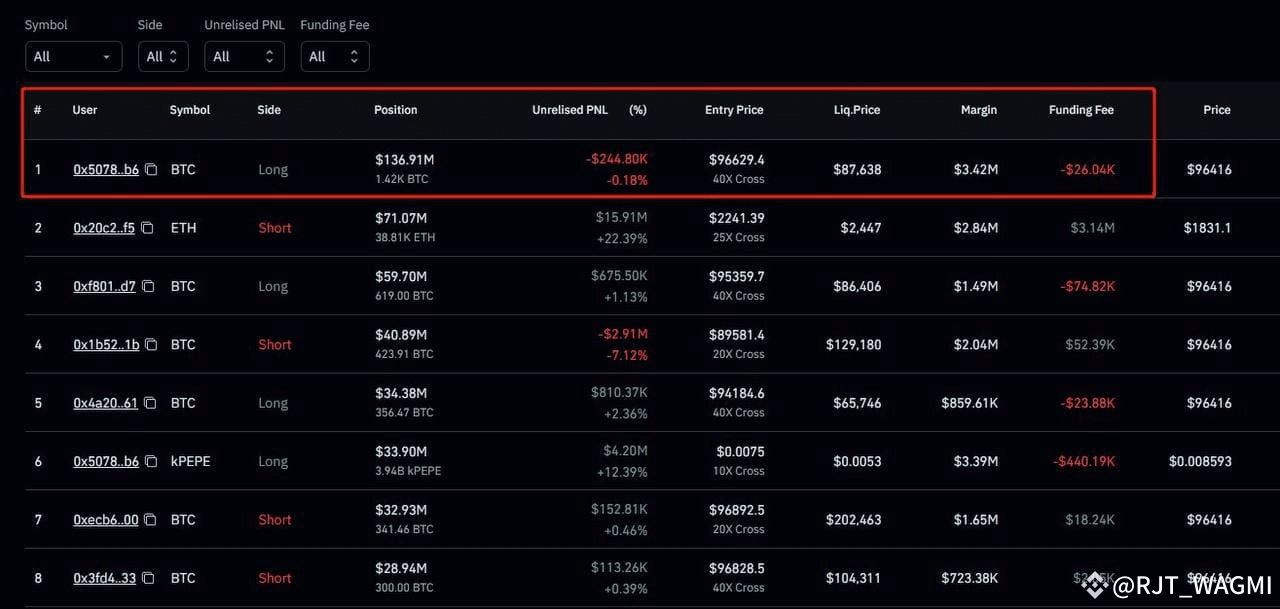Copy address 0x5078..b6 in row 1
Viewport: 1280px width, 609px height.
point(151,170)
